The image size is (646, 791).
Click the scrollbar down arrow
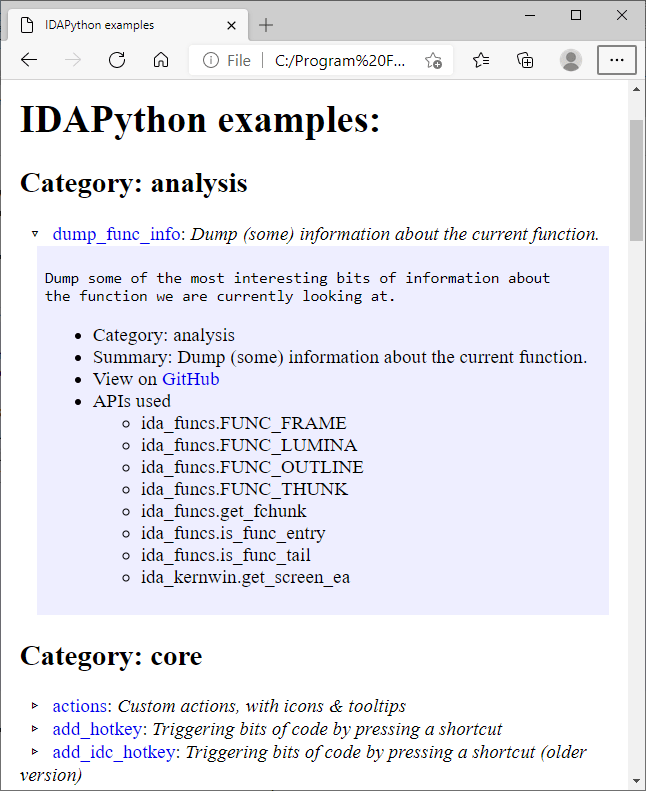tap(636, 782)
